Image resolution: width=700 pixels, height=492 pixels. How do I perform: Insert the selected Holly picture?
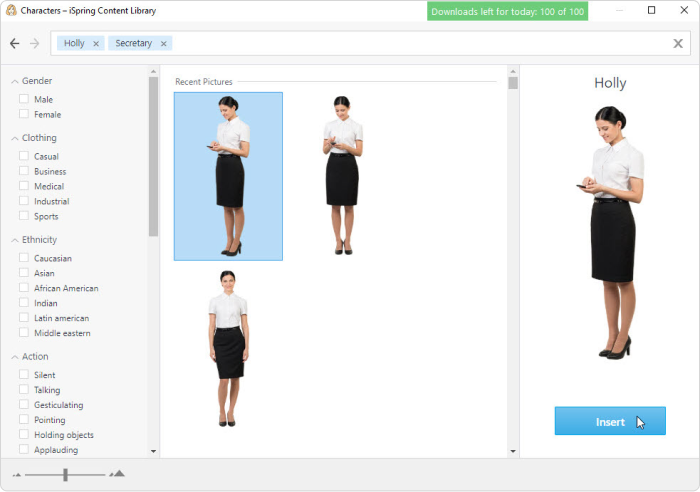[x=610, y=421]
